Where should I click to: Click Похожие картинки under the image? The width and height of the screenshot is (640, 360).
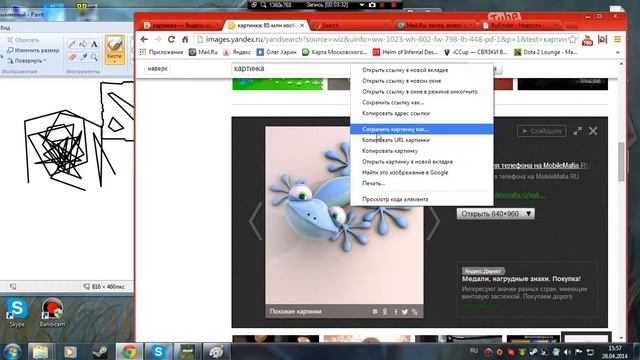tap(296, 311)
